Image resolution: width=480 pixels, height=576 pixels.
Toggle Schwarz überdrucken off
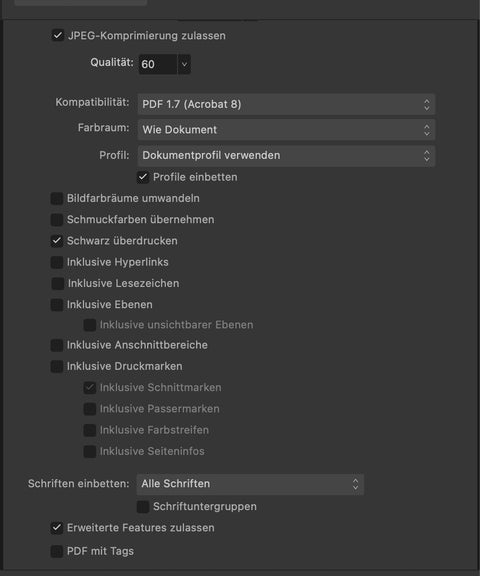pos(57,241)
